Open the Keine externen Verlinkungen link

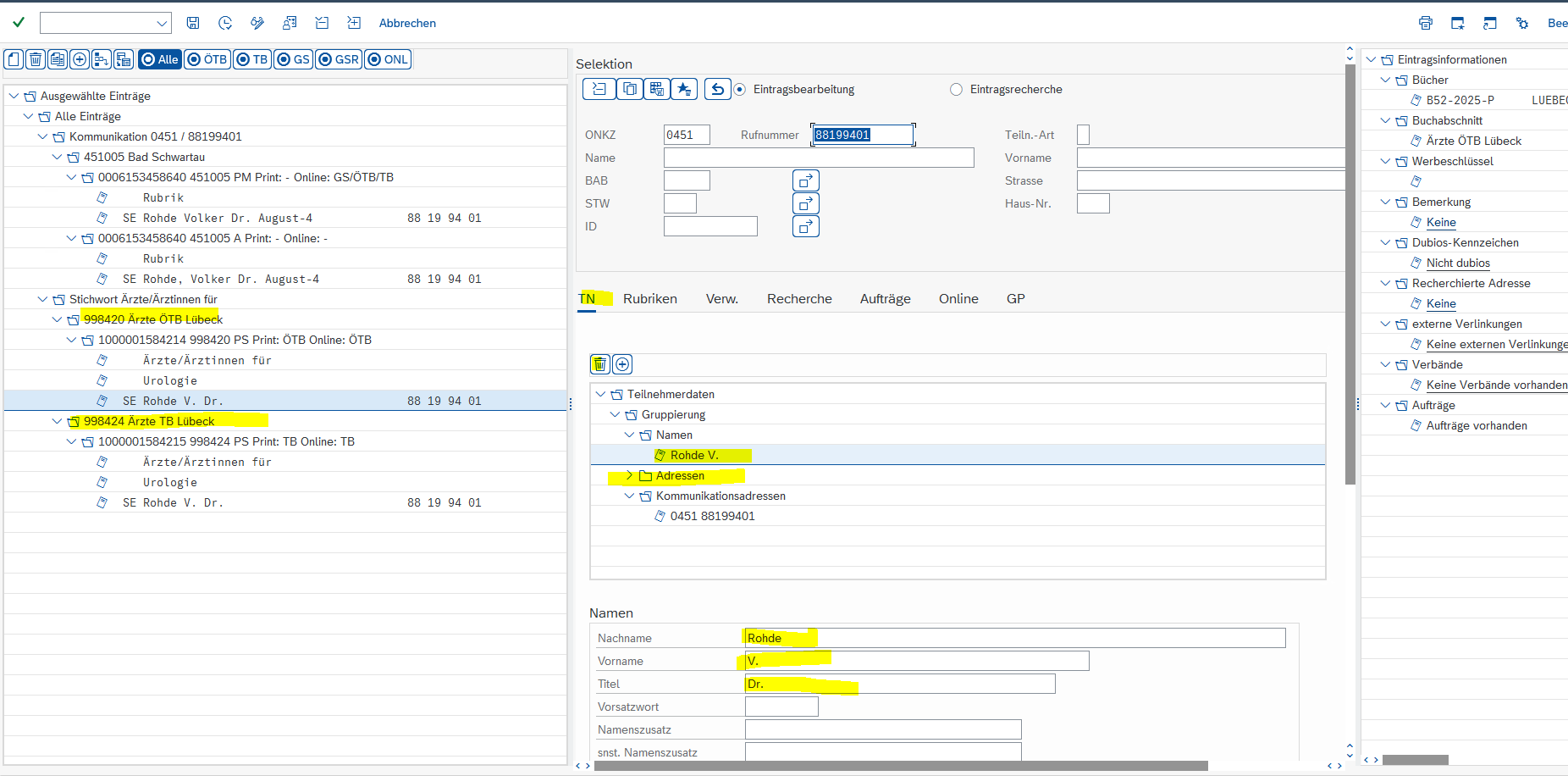1497,344
